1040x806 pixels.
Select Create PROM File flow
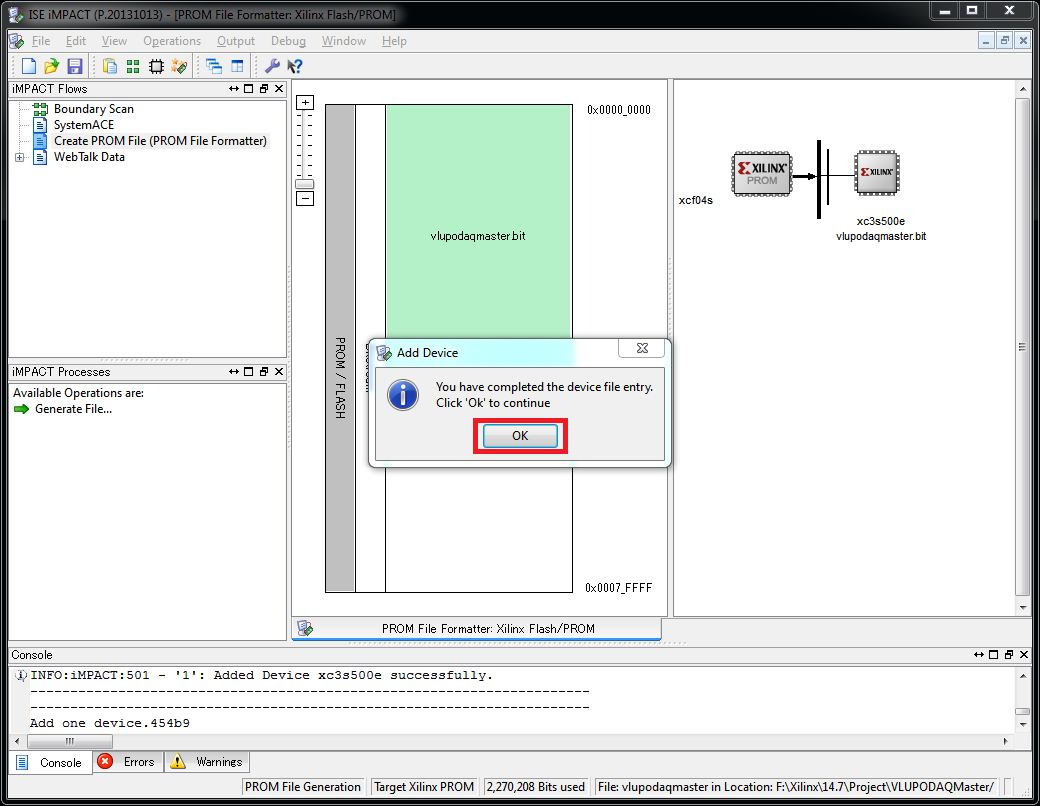(161, 141)
